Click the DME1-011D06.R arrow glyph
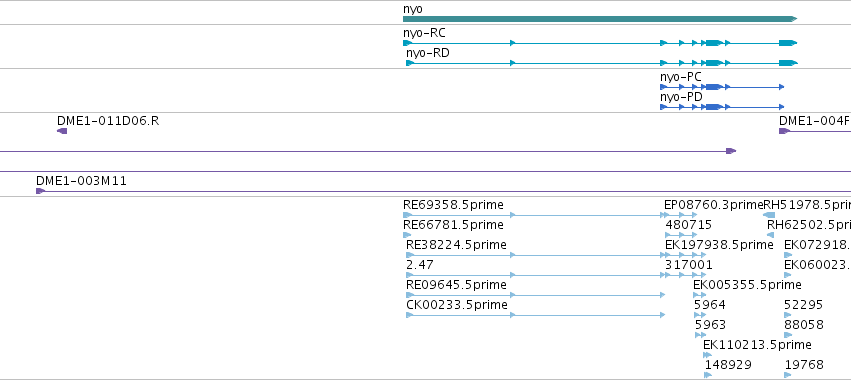Image resolution: width=851 pixels, height=380 pixels. tap(62, 131)
